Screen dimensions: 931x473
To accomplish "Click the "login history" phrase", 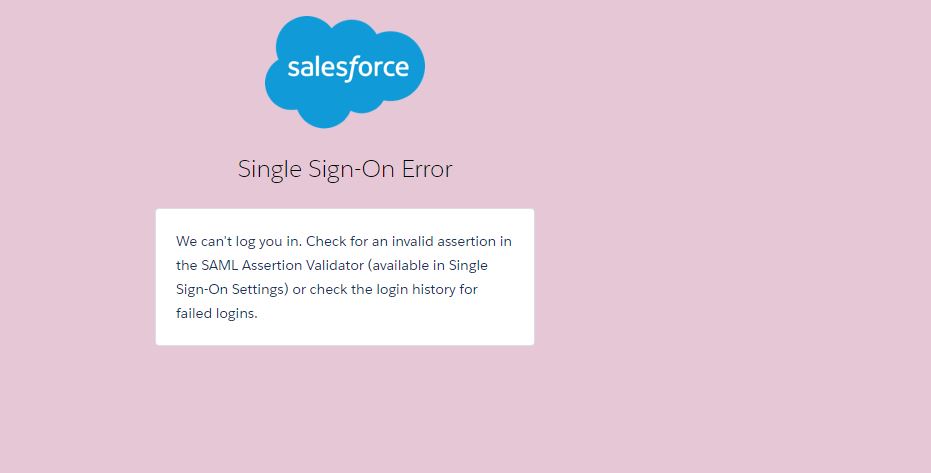I will point(411,289).
